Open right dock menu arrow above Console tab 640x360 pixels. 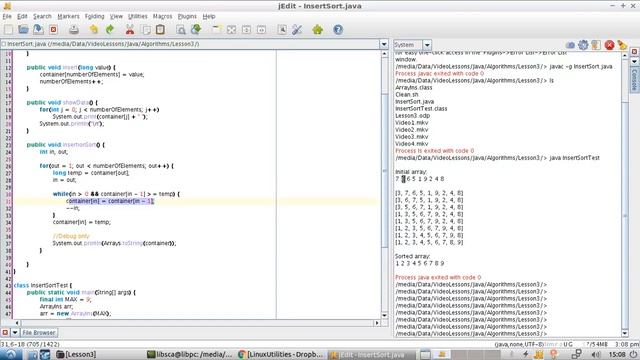[x=634, y=61]
